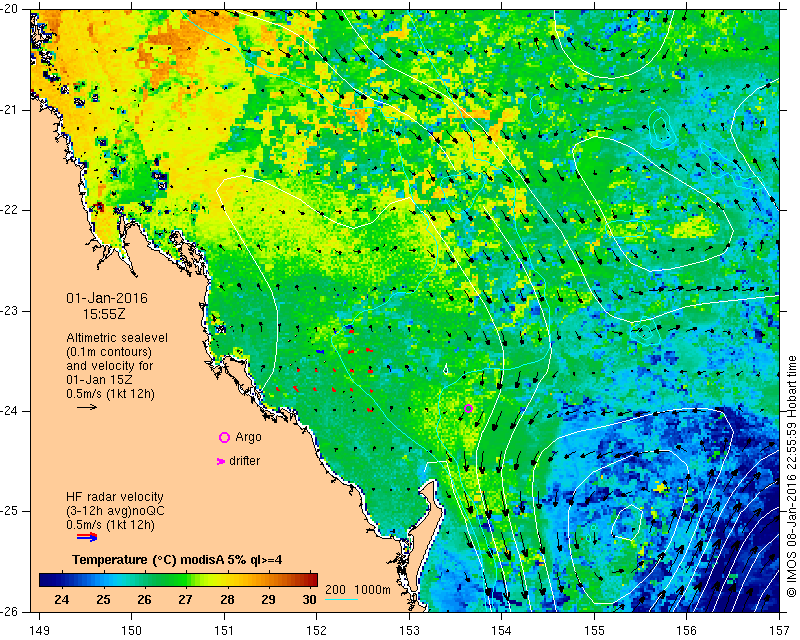Click the 'Altimetric sealevel' legend text
This screenshot has width=800, height=640.
coord(117,338)
